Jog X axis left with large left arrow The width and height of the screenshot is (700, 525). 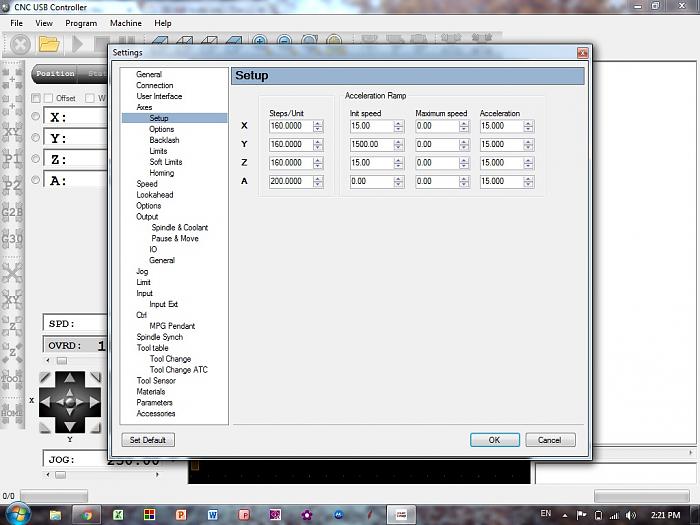[x=45, y=402]
